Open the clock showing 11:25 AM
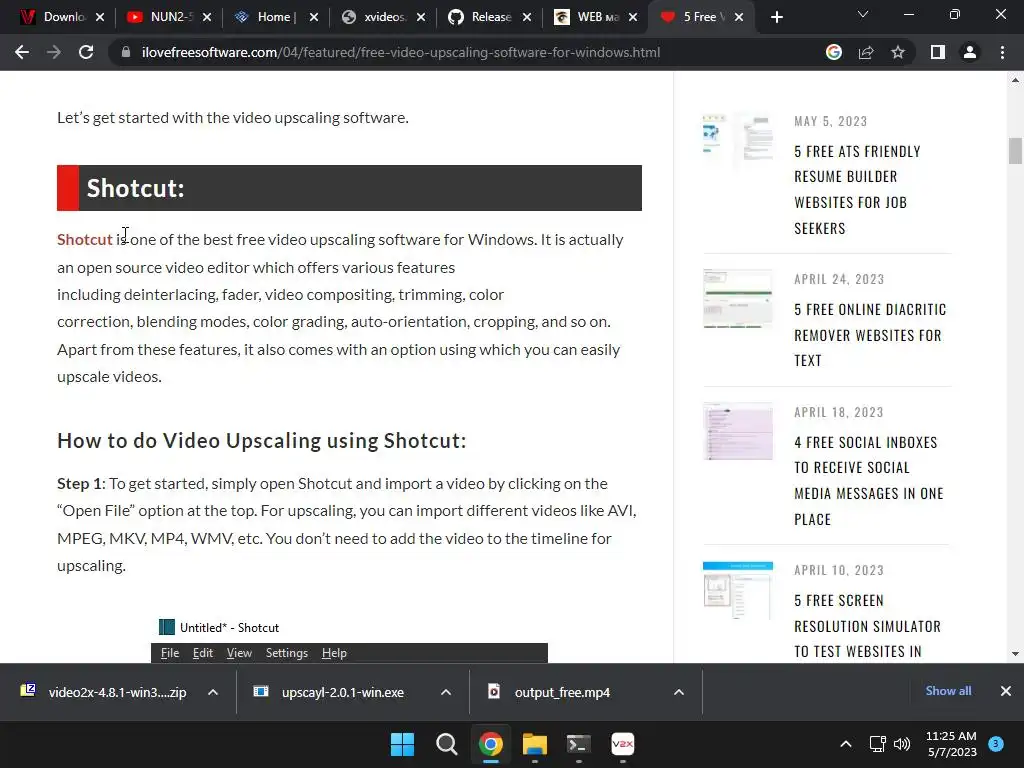This screenshot has height=768, width=1024. tap(952, 744)
